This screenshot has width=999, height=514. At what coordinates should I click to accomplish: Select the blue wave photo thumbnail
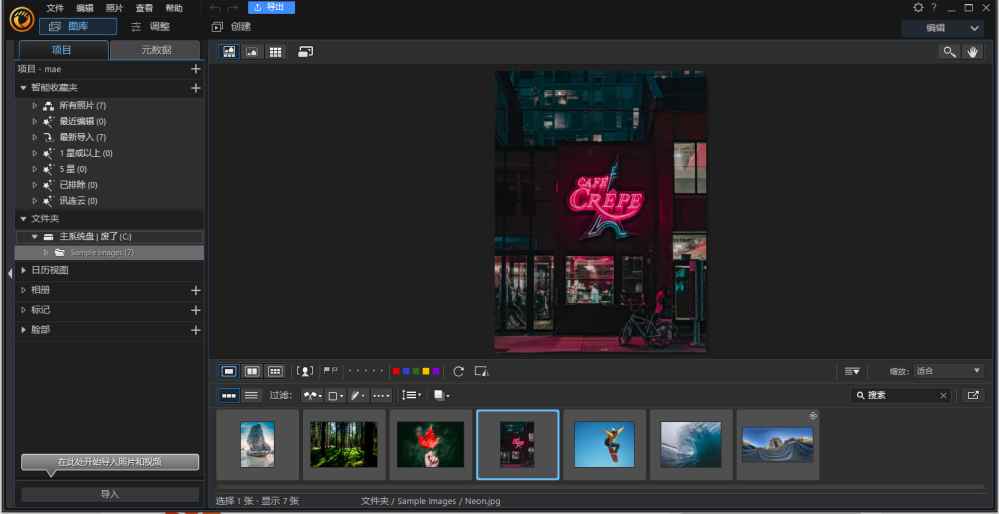pyautogui.click(x=692, y=444)
